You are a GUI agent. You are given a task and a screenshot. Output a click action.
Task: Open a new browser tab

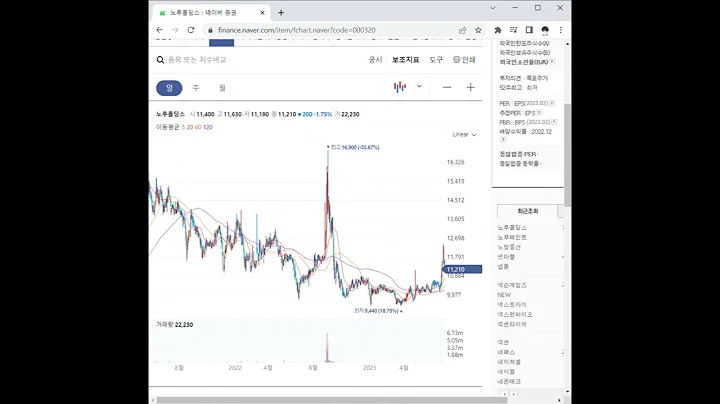281,13
